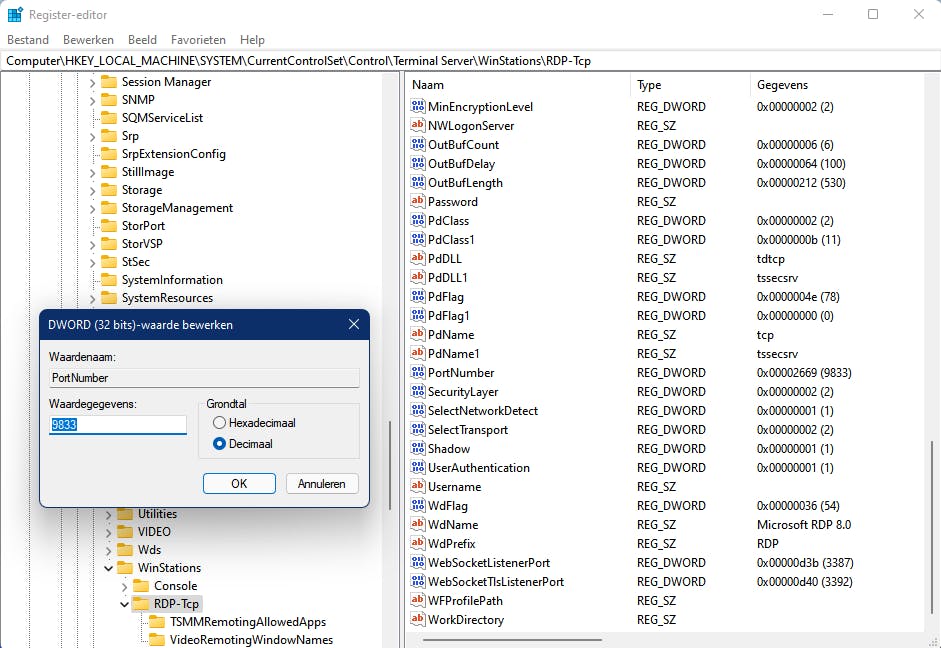The height and width of the screenshot is (648, 941).
Task: Open the Bewerken menu
Action: 88,40
